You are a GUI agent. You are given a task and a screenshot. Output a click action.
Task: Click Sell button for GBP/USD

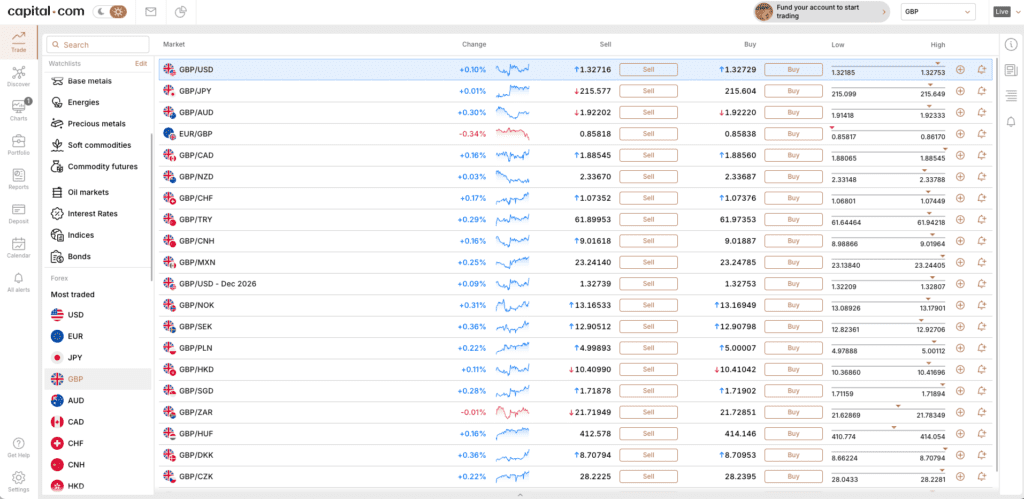(x=648, y=69)
